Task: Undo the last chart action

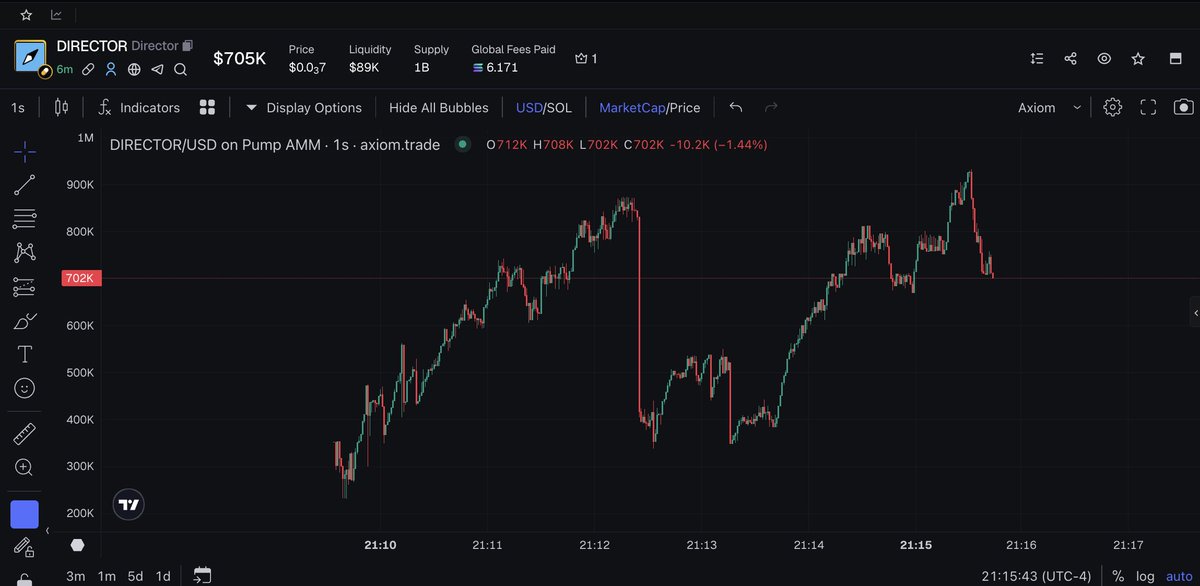Action: coord(736,107)
